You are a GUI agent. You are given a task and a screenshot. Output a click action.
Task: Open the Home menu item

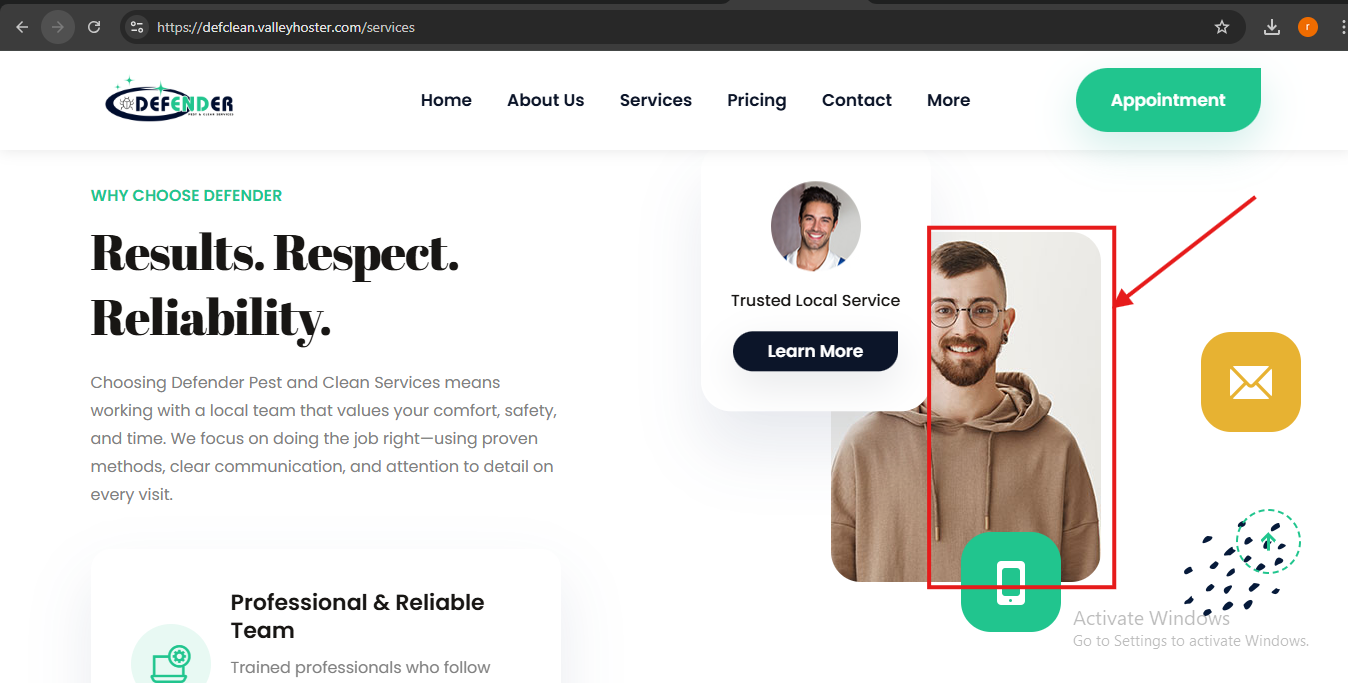click(x=446, y=100)
